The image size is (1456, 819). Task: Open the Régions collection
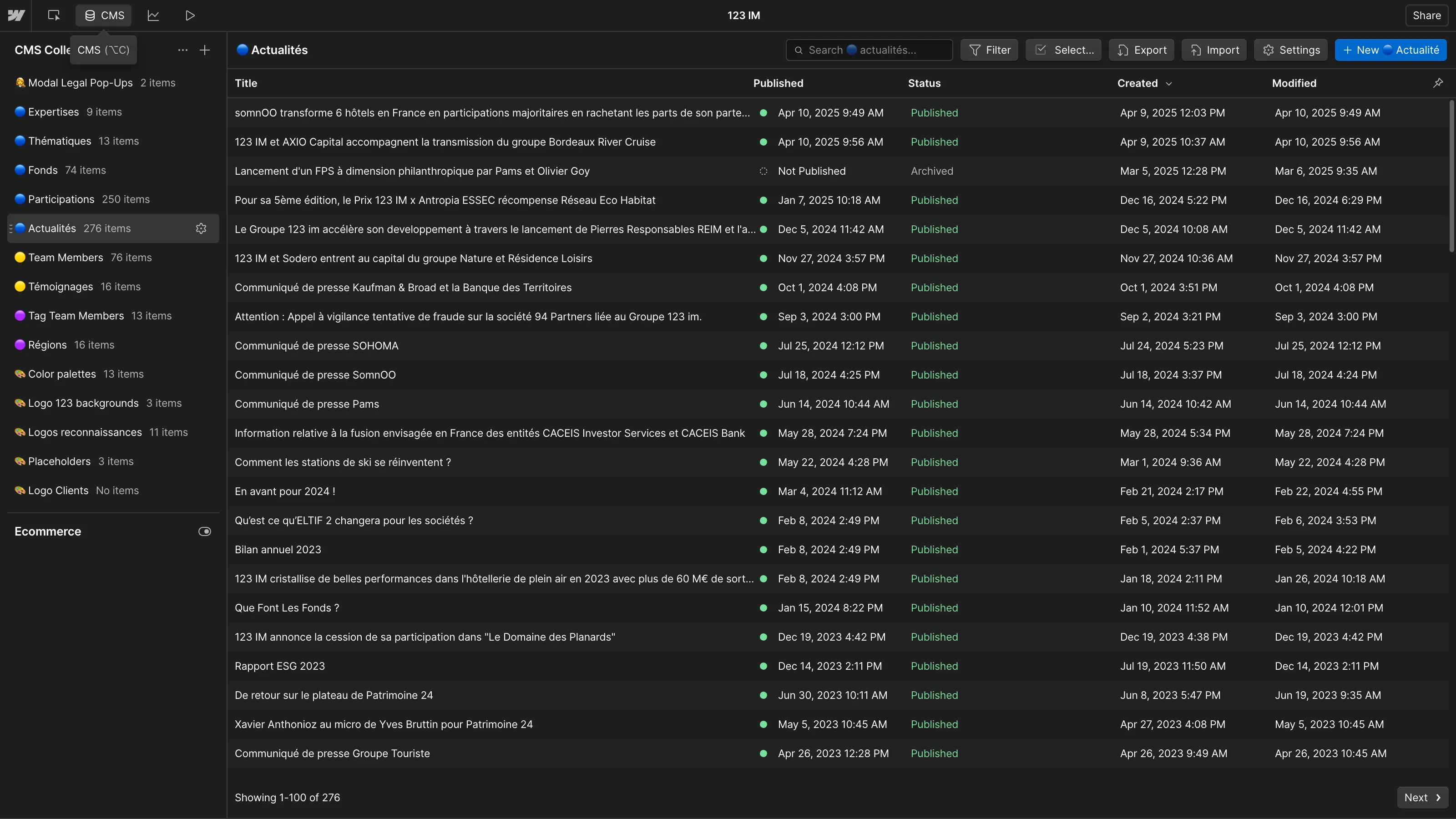pyautogui.click(x=113, y=345)
